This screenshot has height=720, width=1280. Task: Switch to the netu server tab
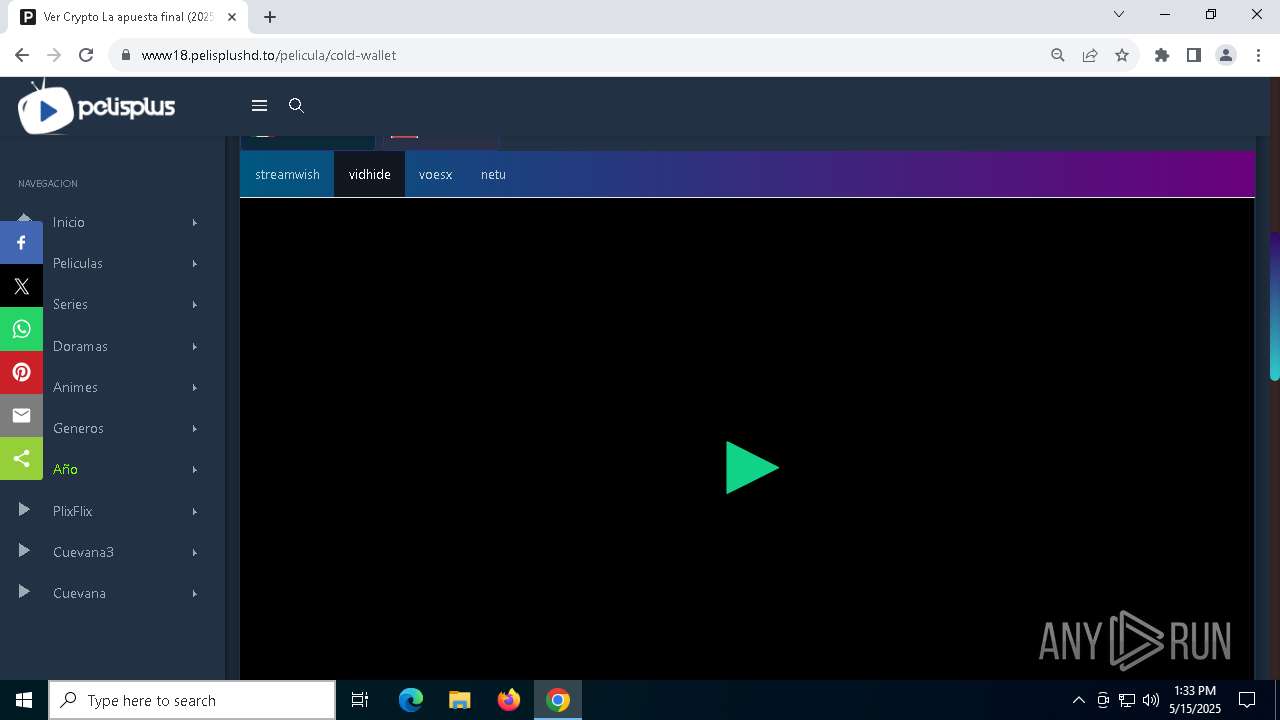[x=493, y=174]
